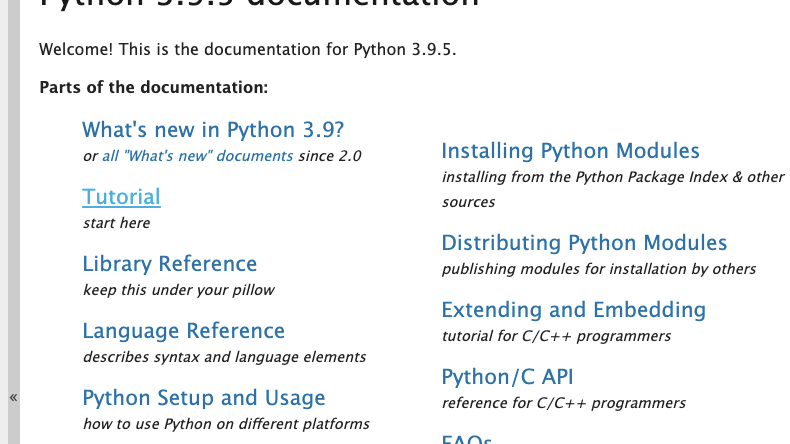Screen dimensions: 790x444
Task: Open the all "What's new" documents link
Action: (x=197, y=156)
